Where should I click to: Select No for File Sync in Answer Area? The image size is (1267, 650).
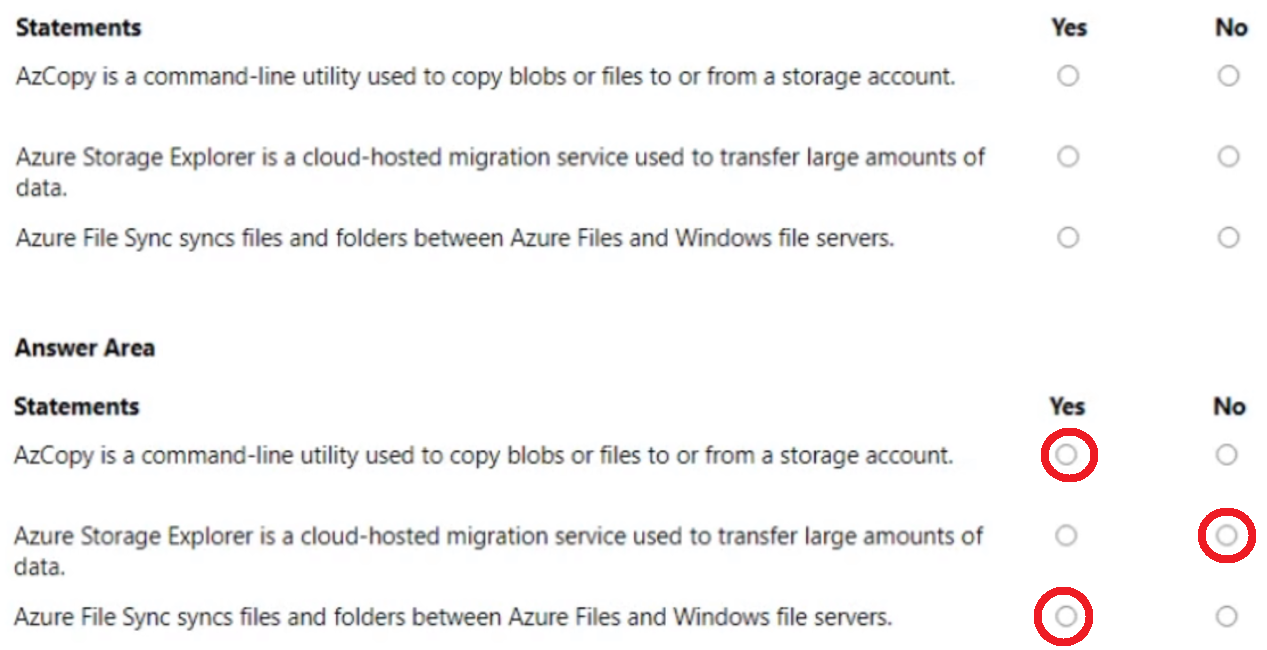[x=1227, y=617]
